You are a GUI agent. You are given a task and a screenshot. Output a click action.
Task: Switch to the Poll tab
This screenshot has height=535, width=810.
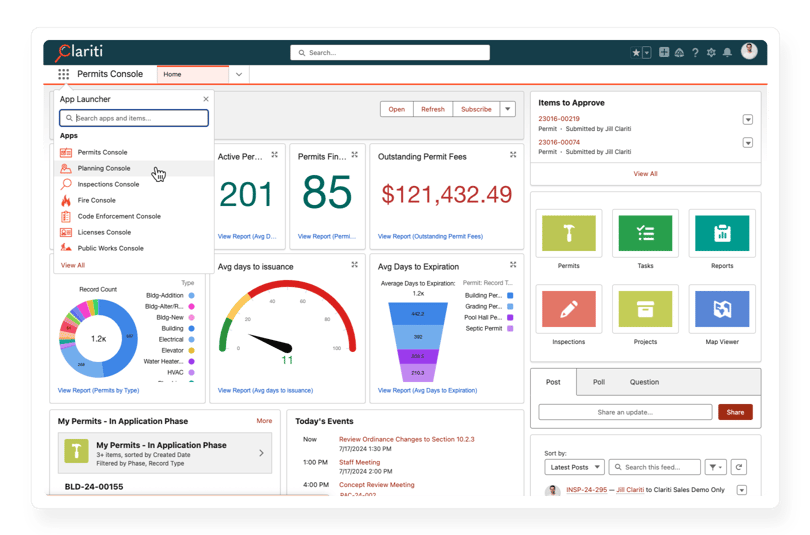598,382
